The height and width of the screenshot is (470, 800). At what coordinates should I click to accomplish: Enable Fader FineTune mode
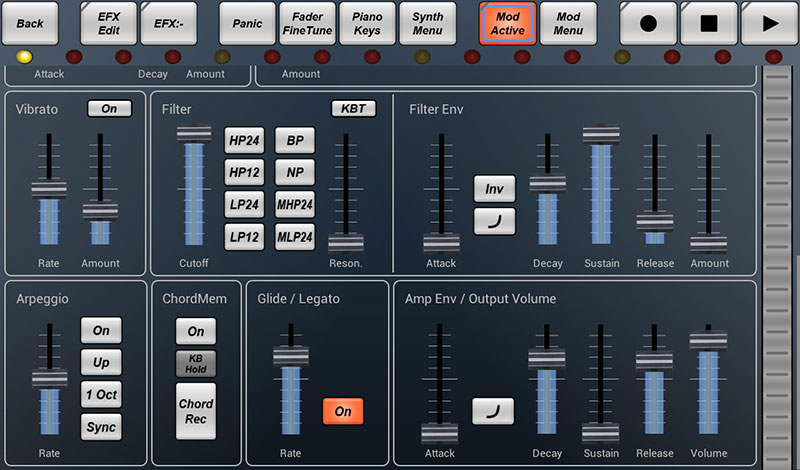pyautogui.click(x=308, y=23)
